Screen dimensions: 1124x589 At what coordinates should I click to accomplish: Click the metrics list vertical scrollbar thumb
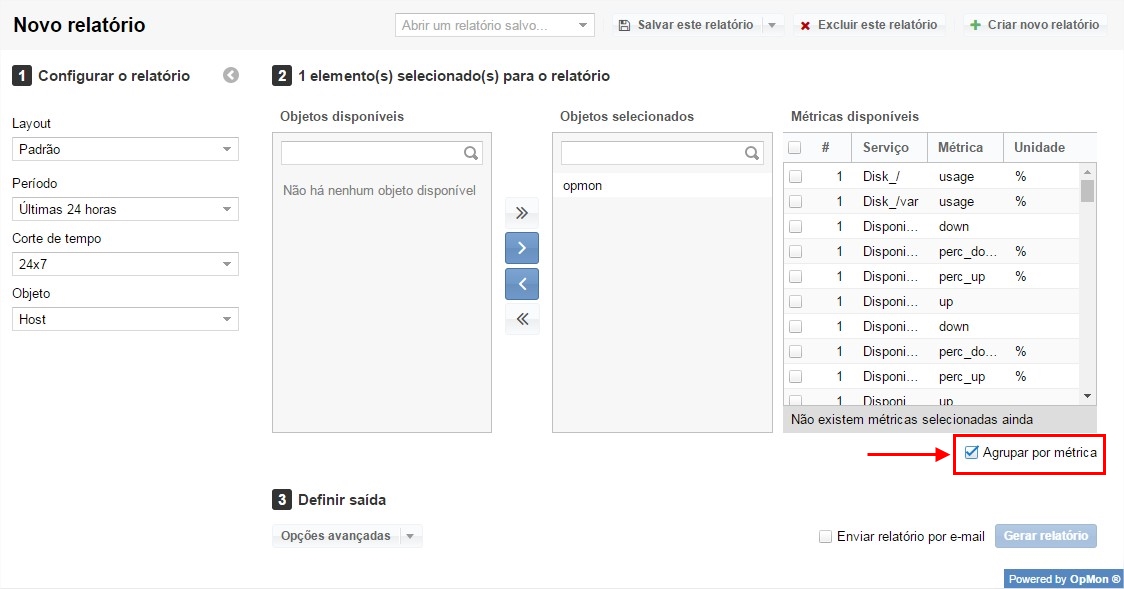point(1087,189)
